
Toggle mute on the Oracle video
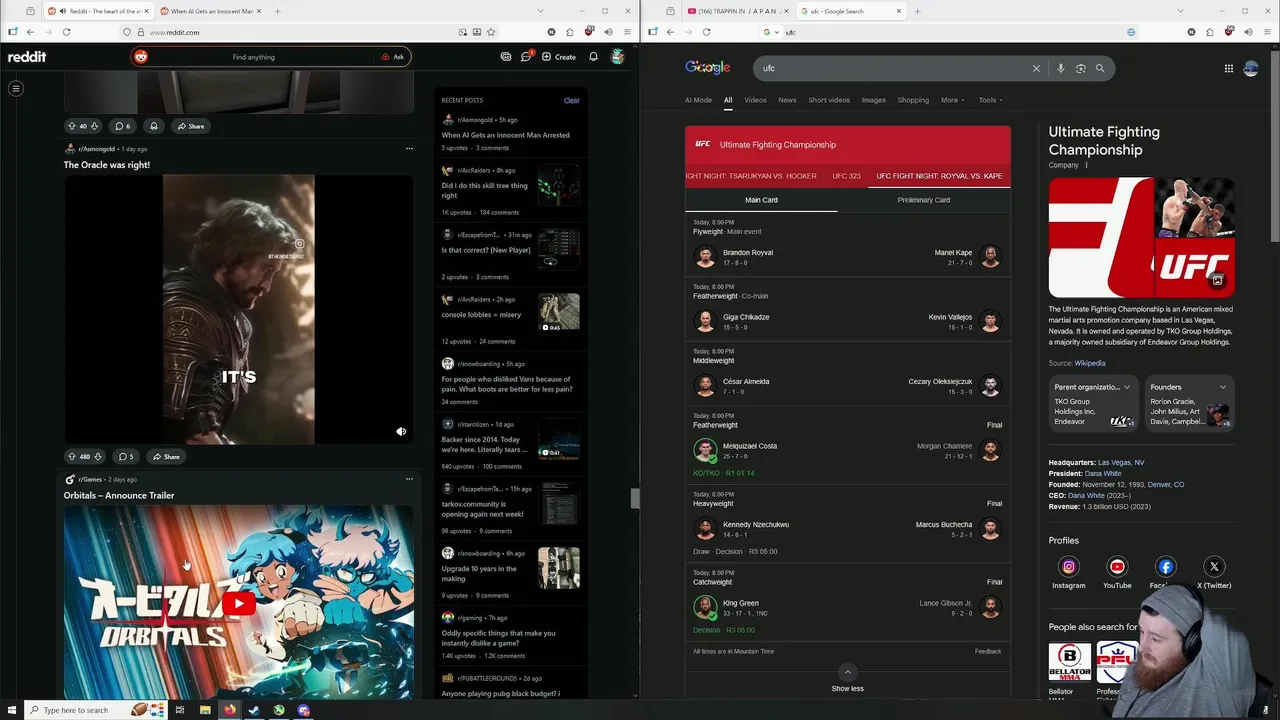tap(401, 432)
